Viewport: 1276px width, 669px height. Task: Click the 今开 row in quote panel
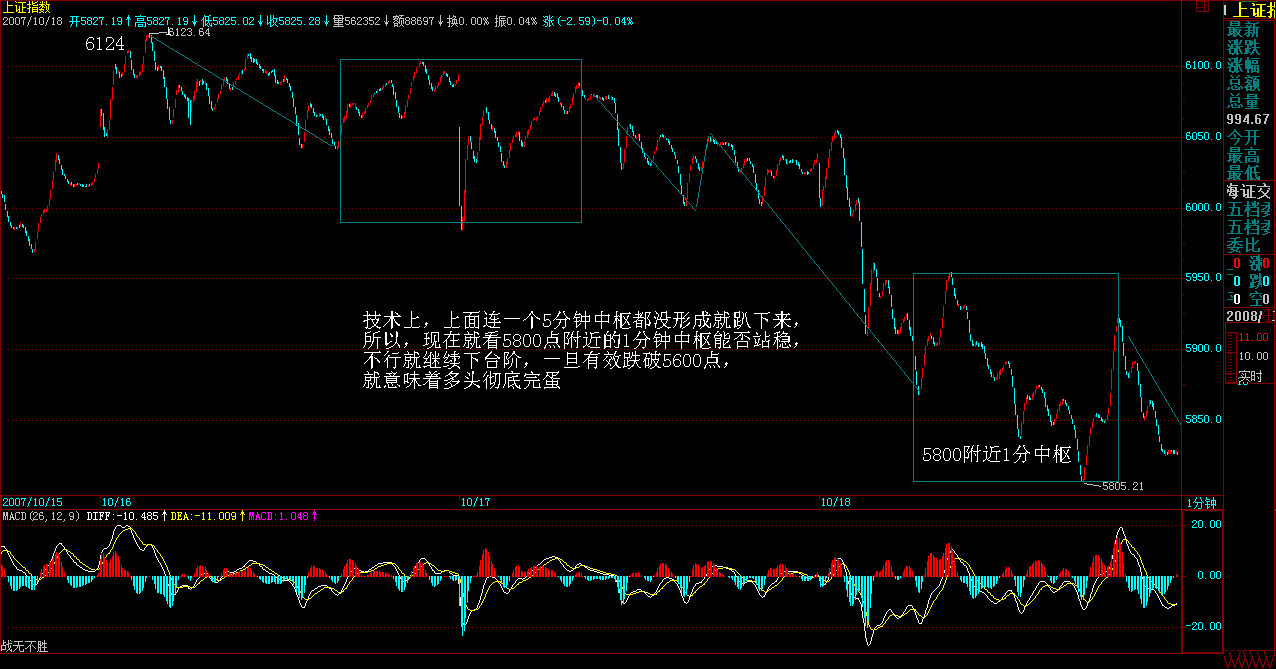[1244, 138]
